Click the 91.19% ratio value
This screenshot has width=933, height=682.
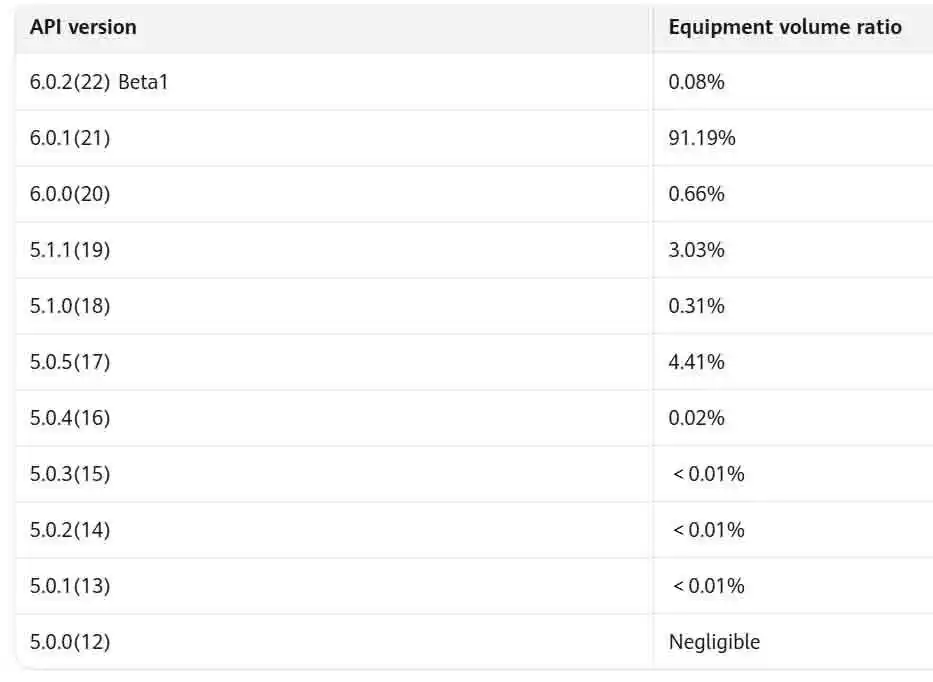tap(702, 138)
